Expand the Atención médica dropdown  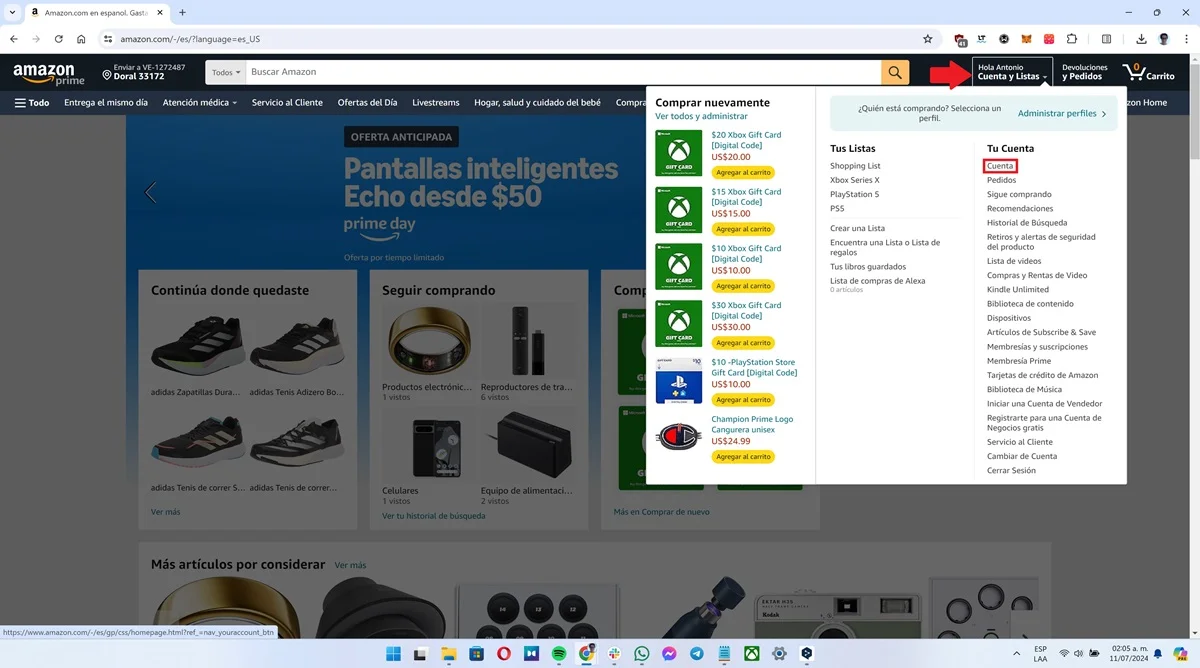tap(199, 102)
